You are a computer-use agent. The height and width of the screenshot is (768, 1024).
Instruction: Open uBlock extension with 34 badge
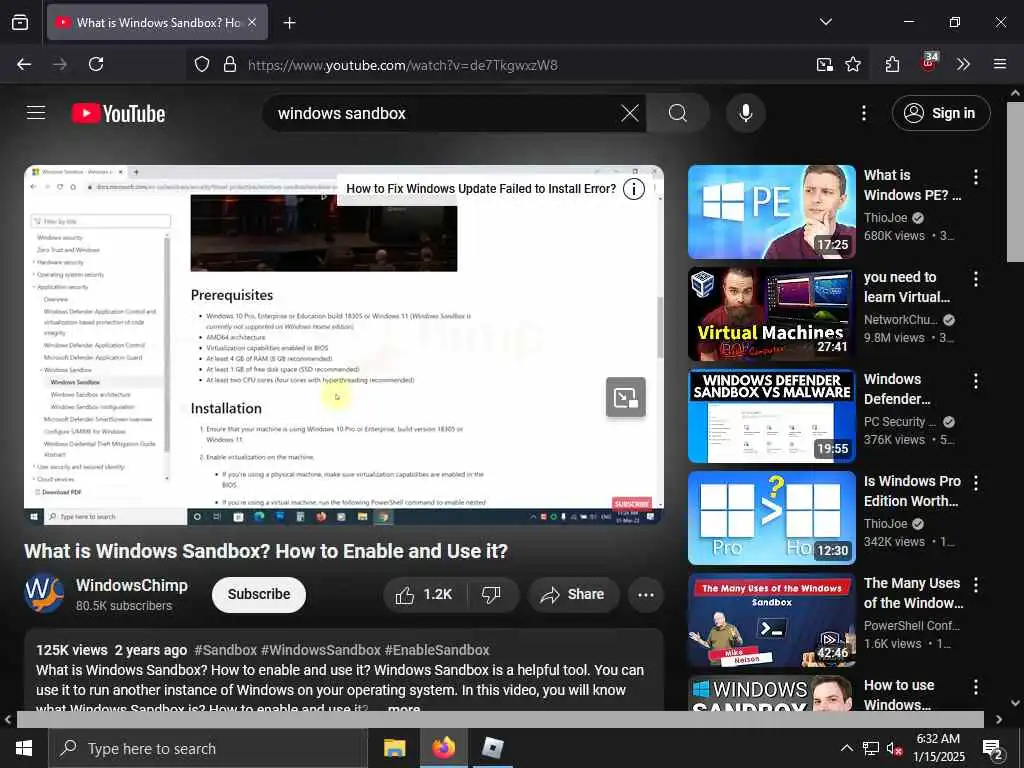coord(929,63)
